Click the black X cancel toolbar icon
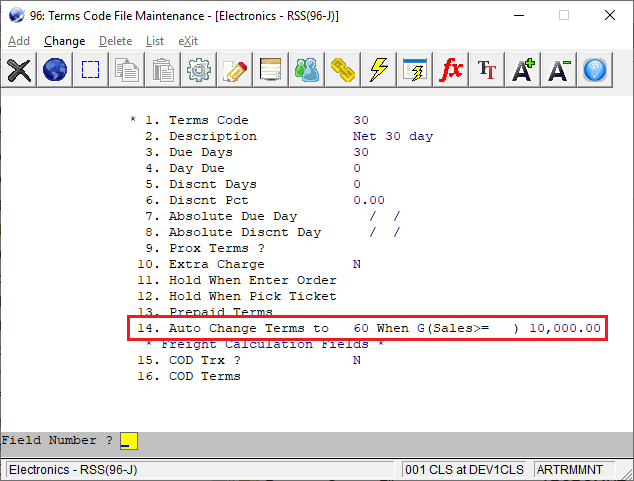The width and height of the screenshot is (634, 481). (x=19, y=70)
